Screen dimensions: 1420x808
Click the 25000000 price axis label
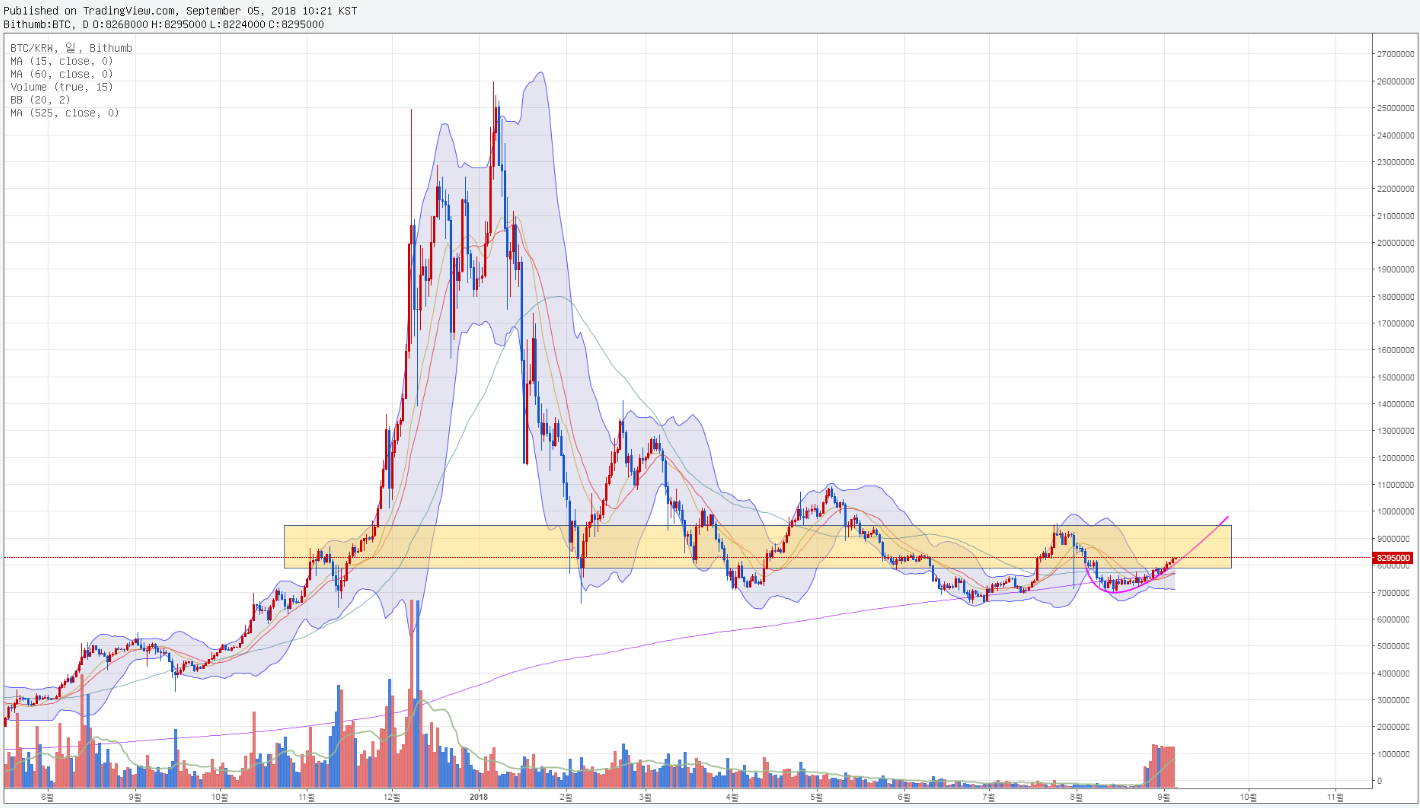point(1395,107)
